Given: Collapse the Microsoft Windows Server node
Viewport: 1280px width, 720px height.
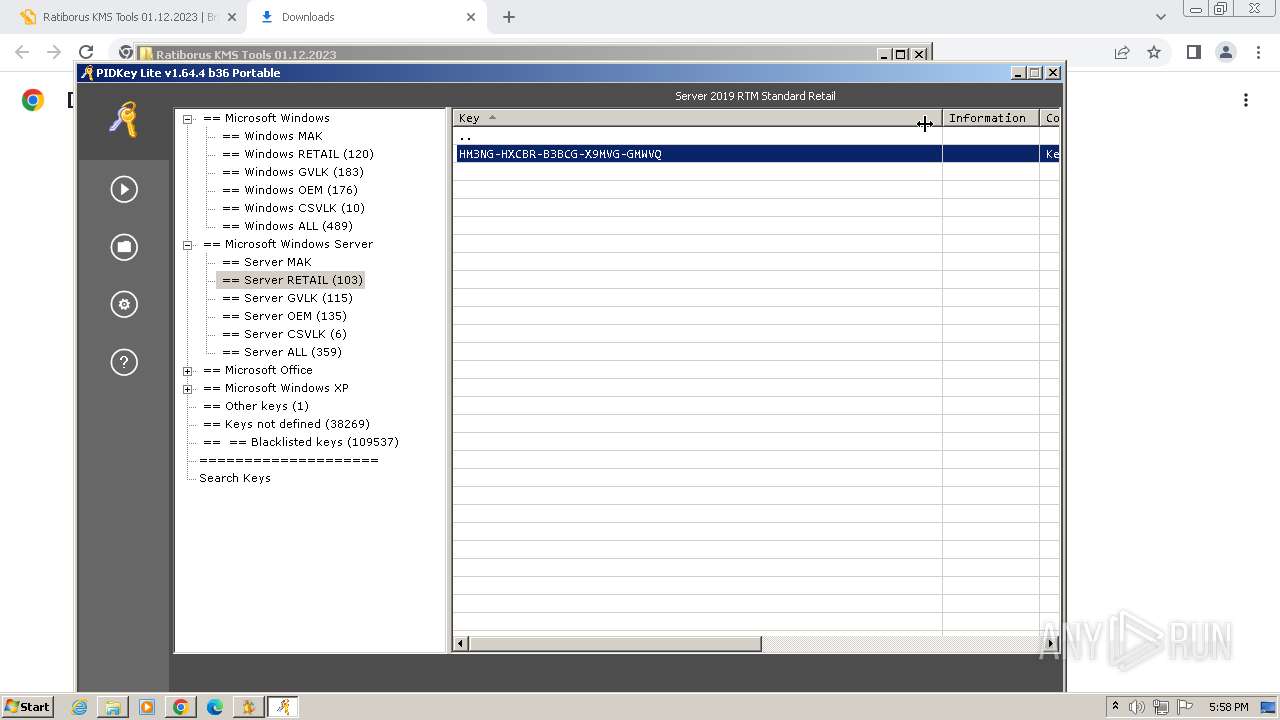Looking at the screenshot, I should coord(187,245).
